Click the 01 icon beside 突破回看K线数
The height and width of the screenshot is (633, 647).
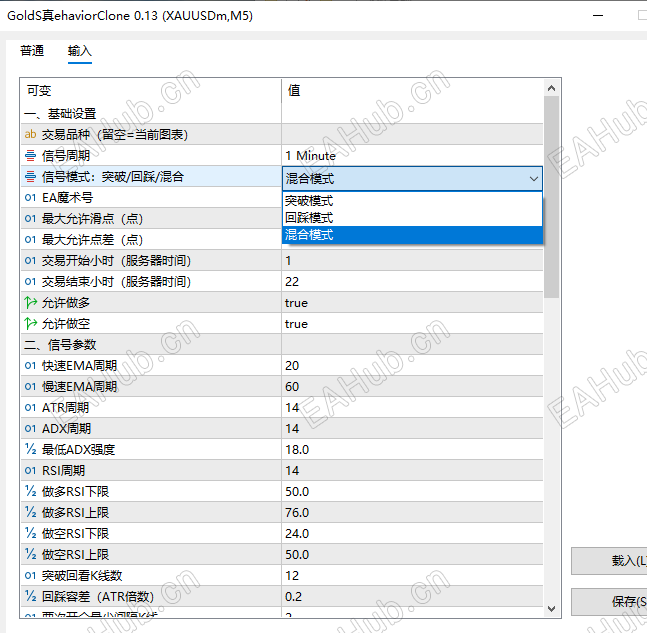pyautogui.click(x=30, y=576)
